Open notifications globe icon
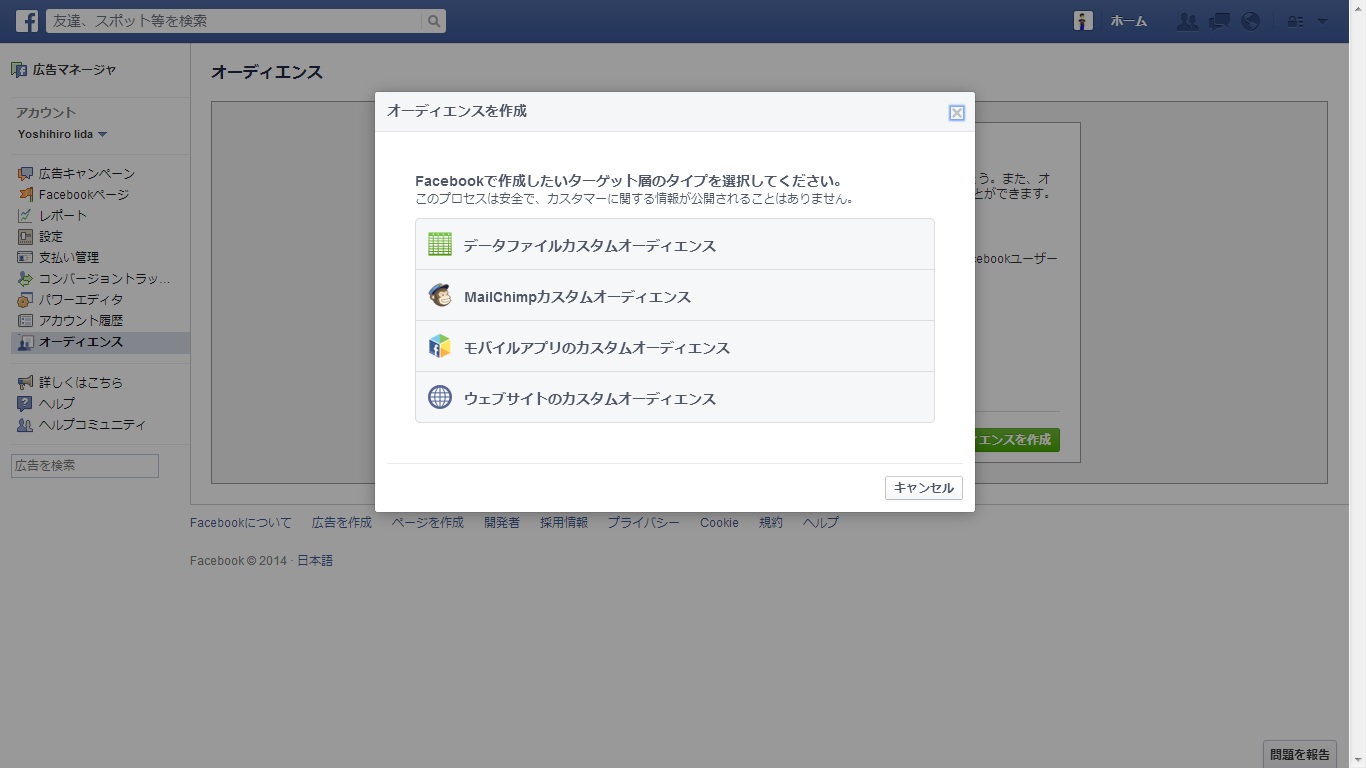The image size is (1366, 768). pyautogui.click(x=1250, y=21)
